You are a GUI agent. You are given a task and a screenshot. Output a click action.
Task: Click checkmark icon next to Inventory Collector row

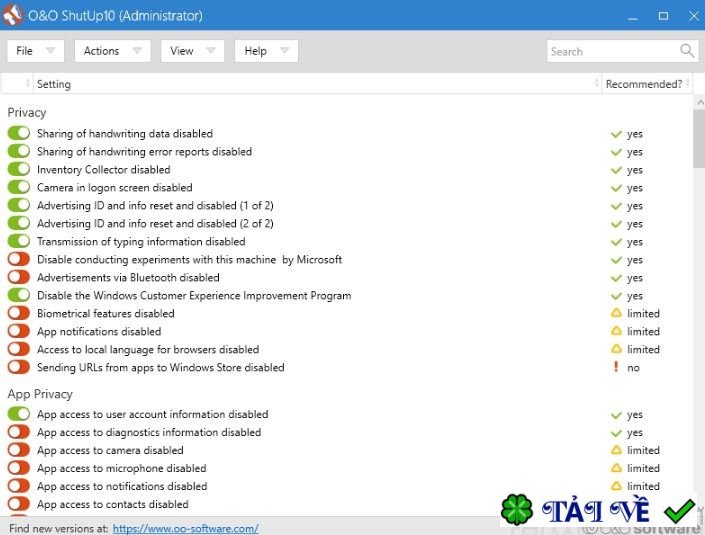[x=616, y=170]
